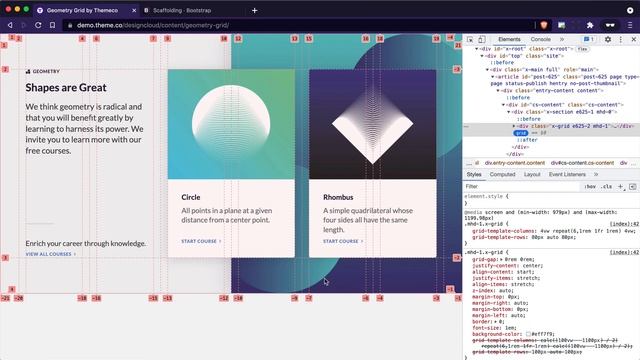Screen dimensions: 640x360
Task: Open a new browser tab
Action: point(254,10)
